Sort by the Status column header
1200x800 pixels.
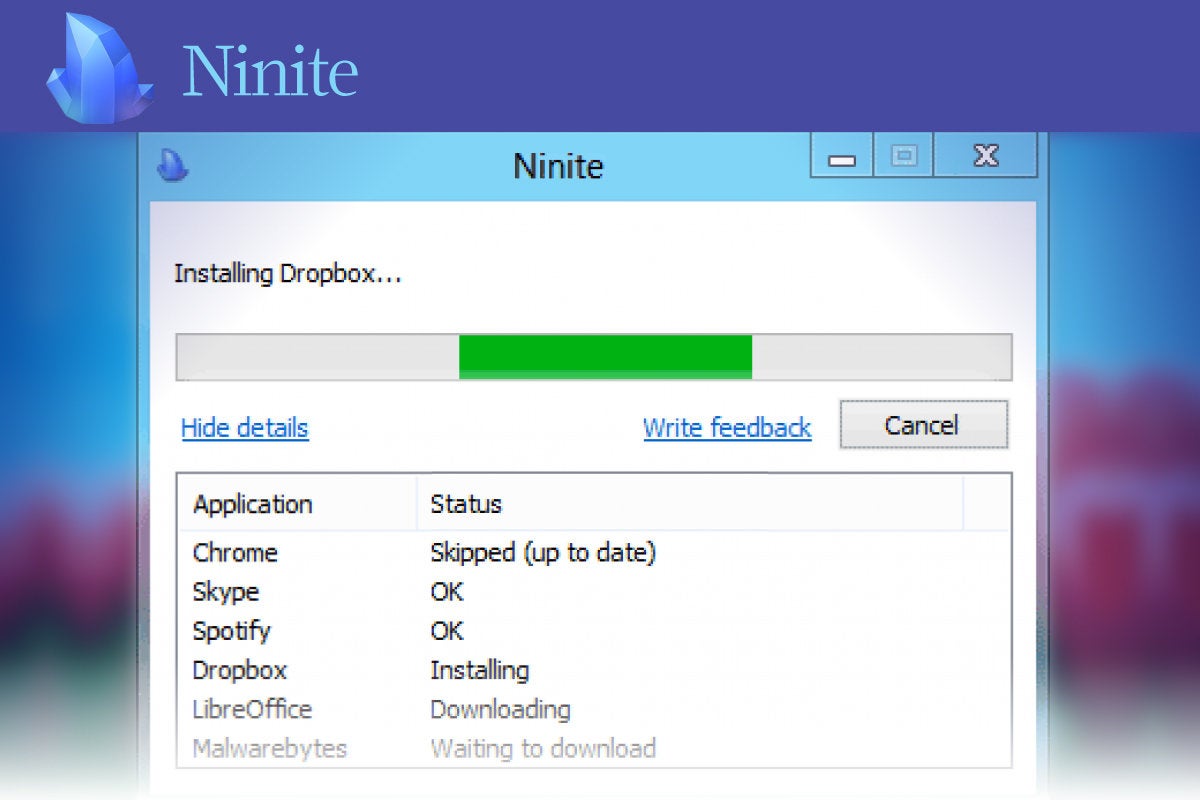click(690, 504)
